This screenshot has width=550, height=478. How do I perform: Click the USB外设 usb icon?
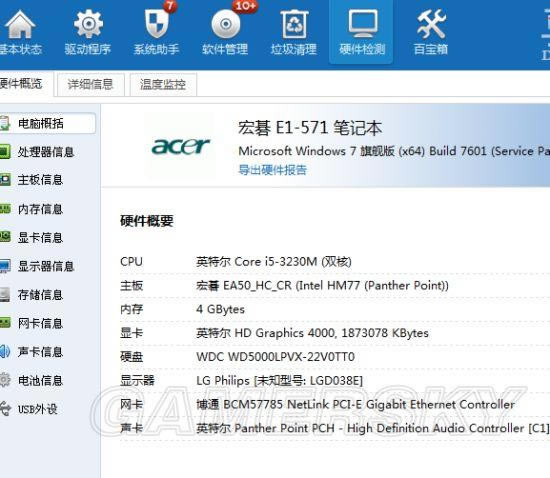coord(5,409)
